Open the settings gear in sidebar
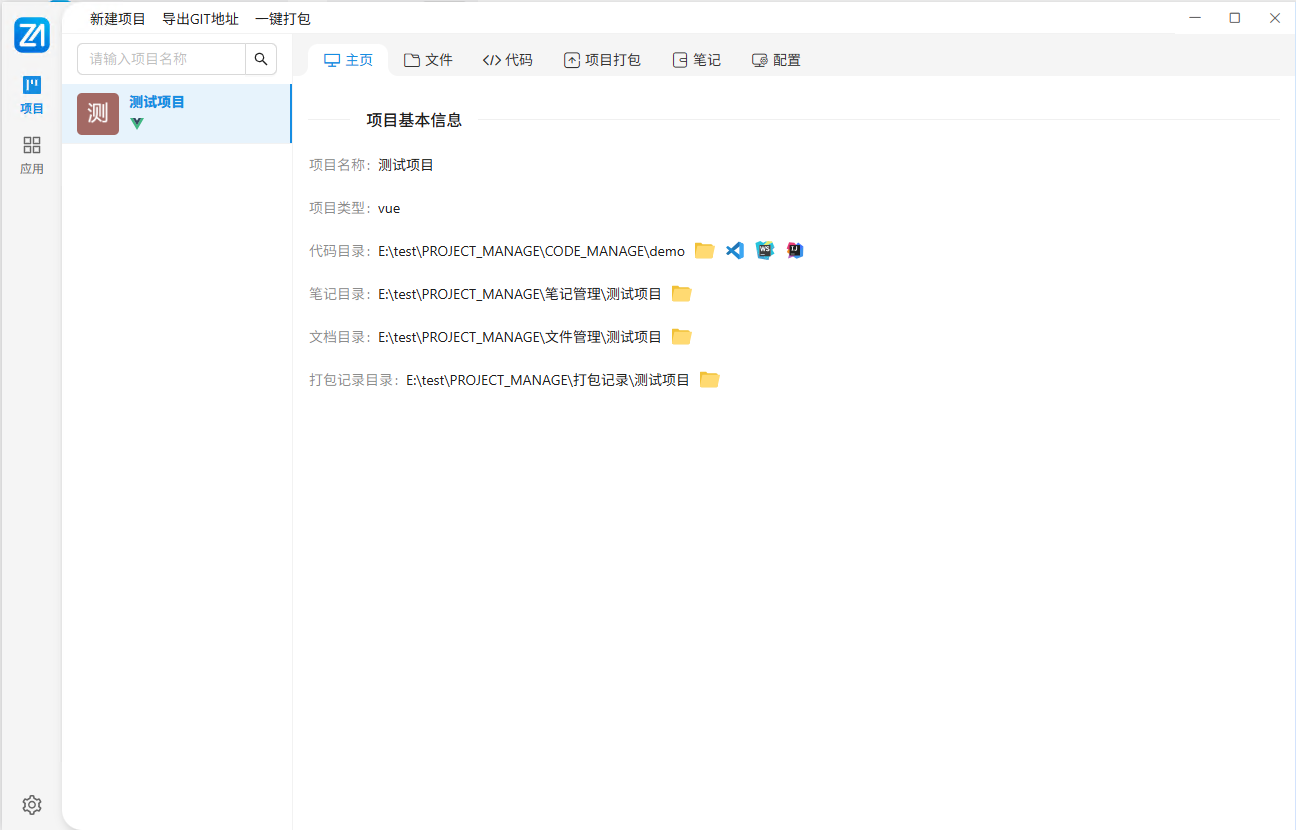The height and width of the screenshot is (830, 1296). click(32, 805)
